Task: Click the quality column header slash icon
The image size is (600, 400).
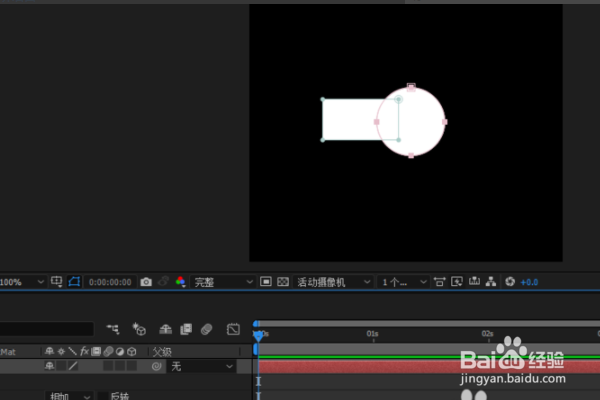Action: (72, 351)
